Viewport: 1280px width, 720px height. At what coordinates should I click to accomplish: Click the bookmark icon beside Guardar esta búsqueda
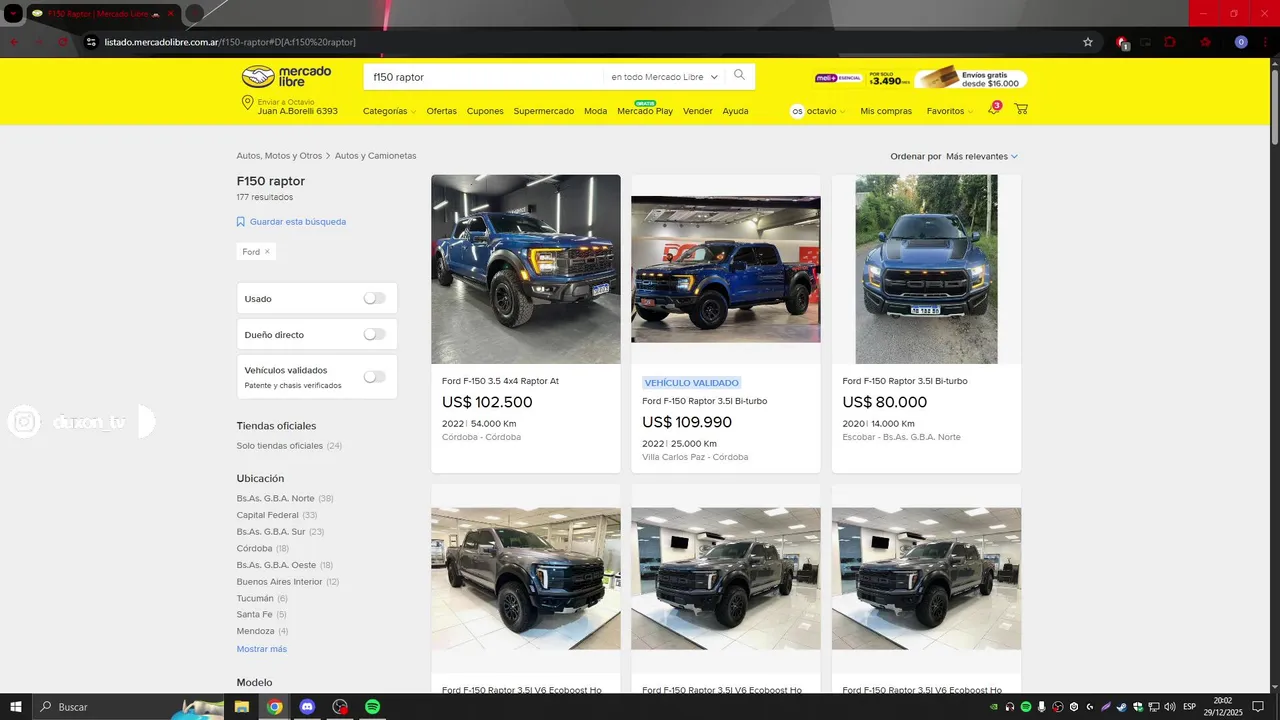[241, 222]
